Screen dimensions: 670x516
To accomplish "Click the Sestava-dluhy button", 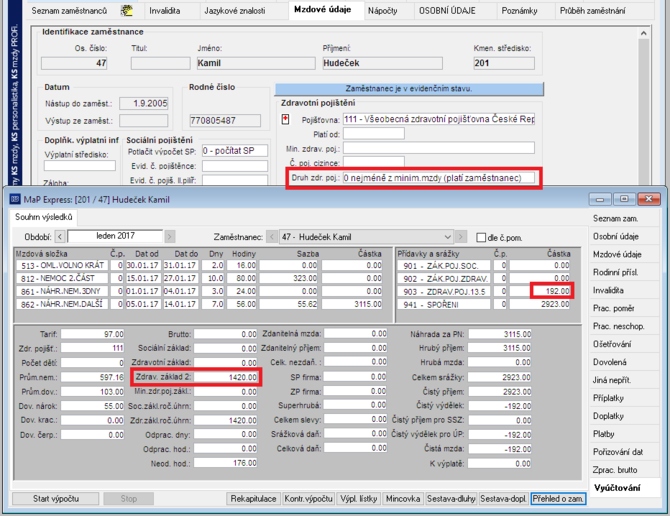I will (451, 498).
